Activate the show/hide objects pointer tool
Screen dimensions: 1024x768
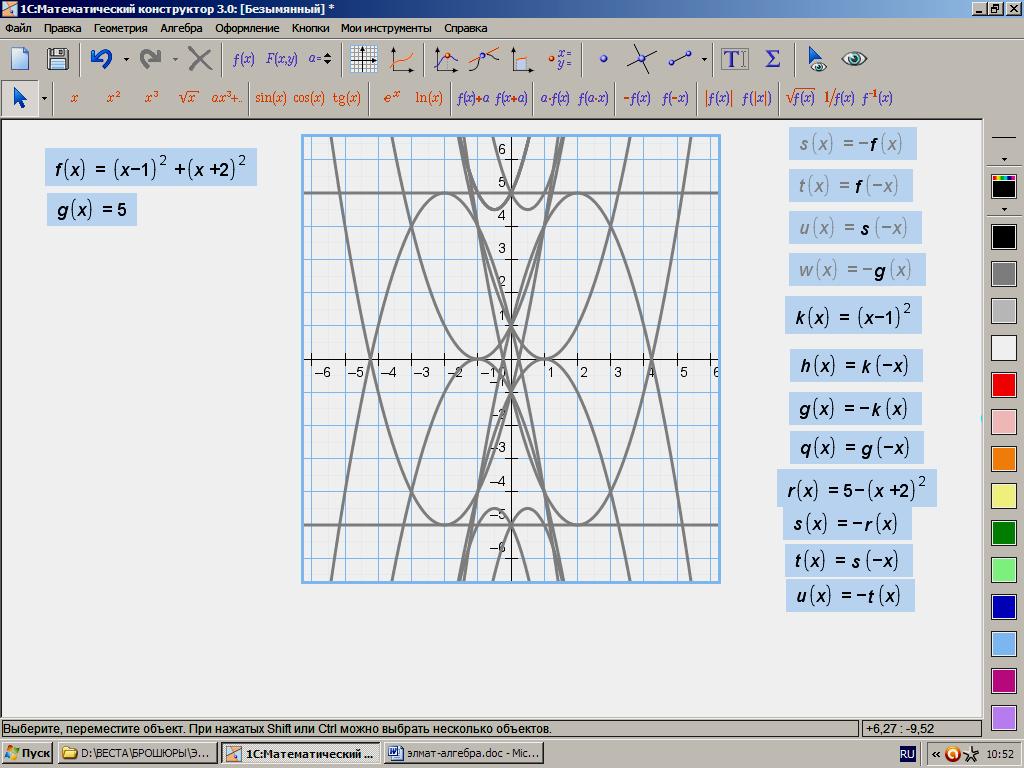816,59
